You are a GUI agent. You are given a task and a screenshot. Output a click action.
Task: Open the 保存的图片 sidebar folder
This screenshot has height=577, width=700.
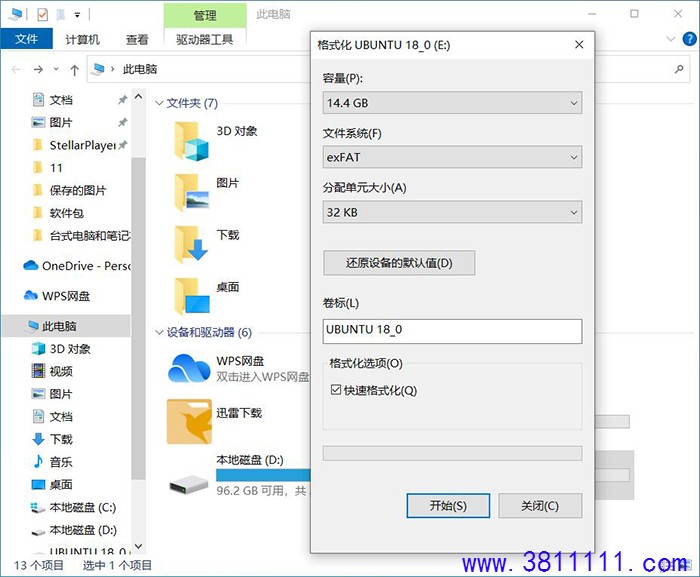tap(77, 190)
